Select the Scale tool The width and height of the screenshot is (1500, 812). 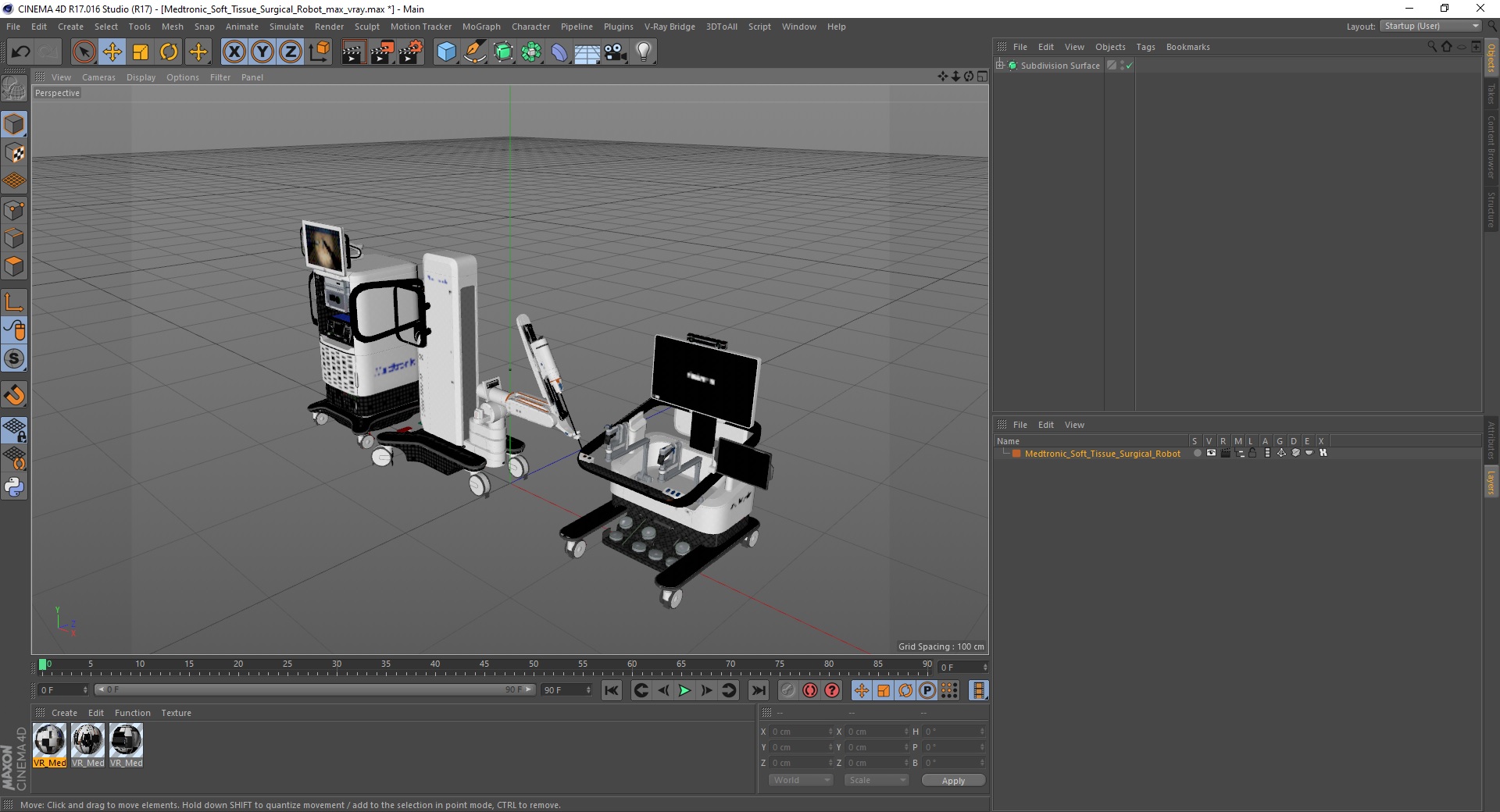(141, 52)
